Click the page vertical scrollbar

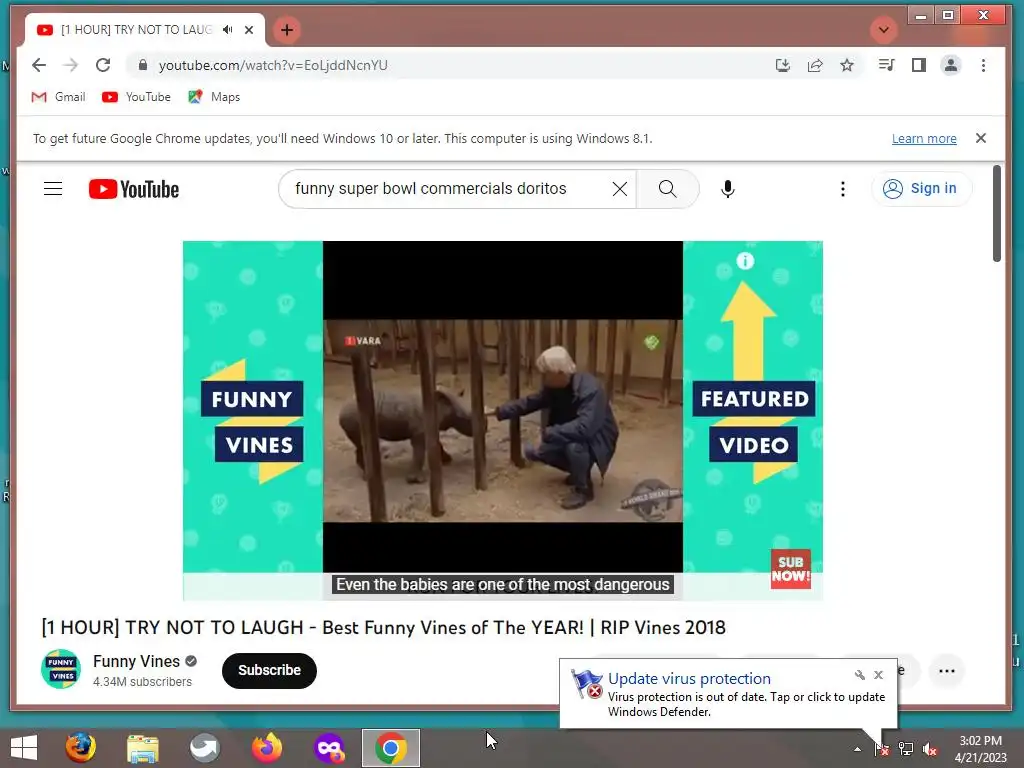tap(997, 214)
